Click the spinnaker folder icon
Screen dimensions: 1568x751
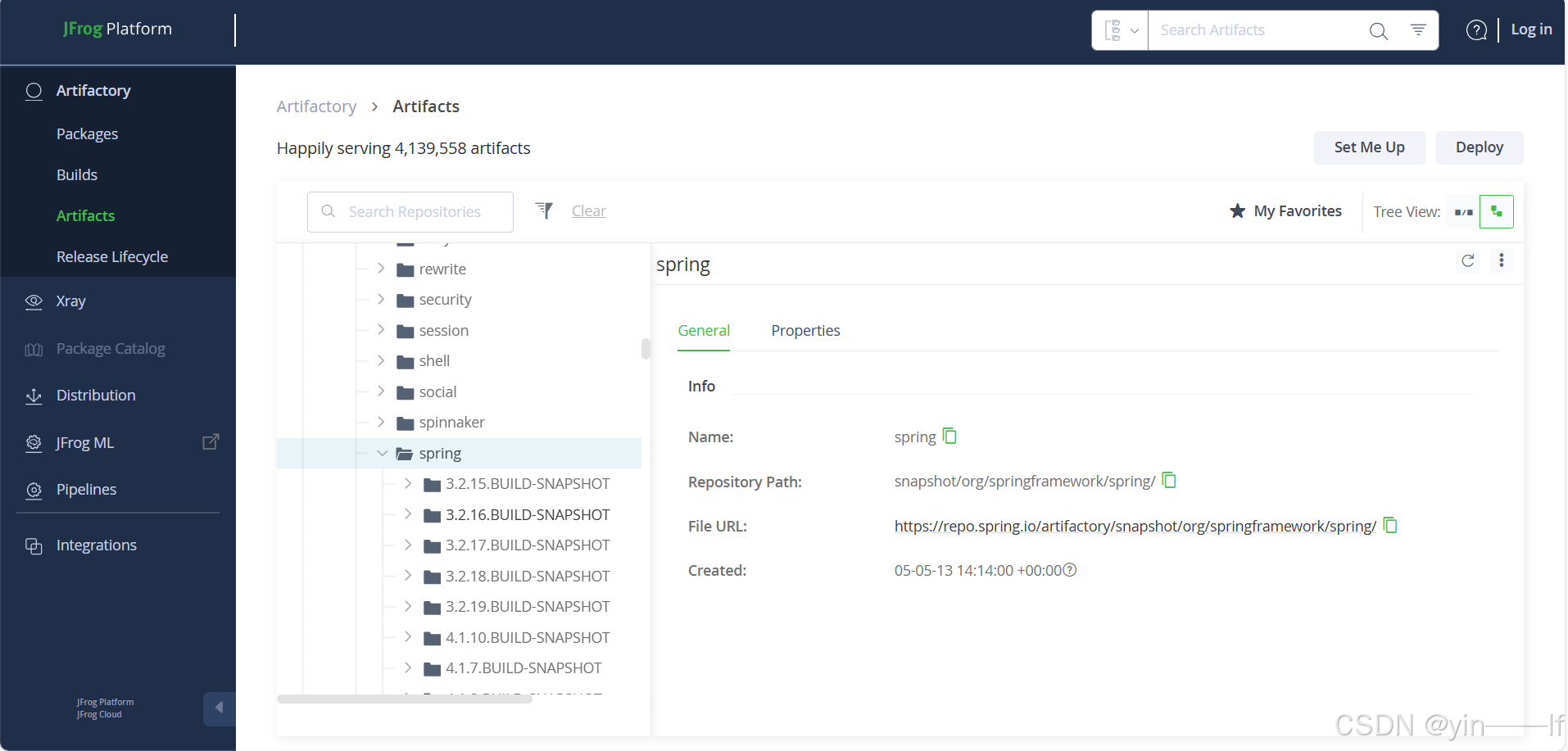pyautogui.click(x=405, y=423)
